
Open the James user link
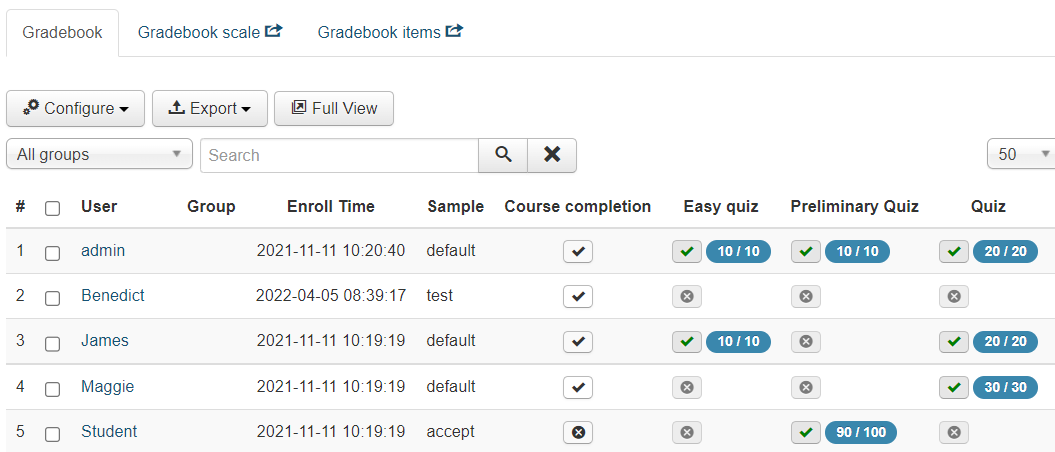105,341
